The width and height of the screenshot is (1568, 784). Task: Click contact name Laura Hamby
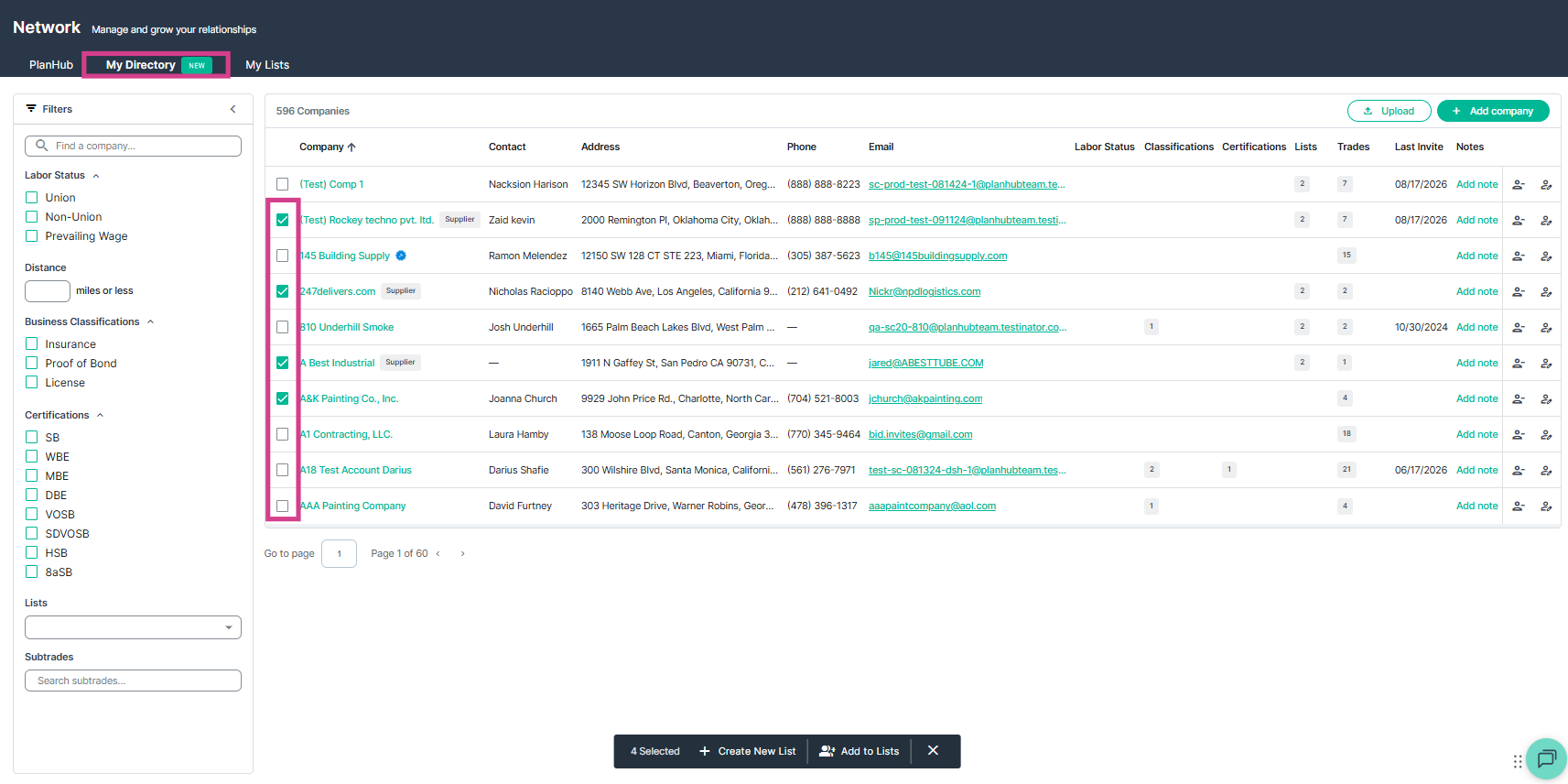tap(519, 435)
